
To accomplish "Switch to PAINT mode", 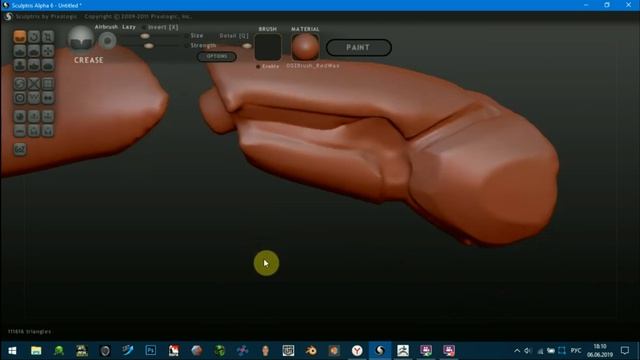I will [358, 47].
